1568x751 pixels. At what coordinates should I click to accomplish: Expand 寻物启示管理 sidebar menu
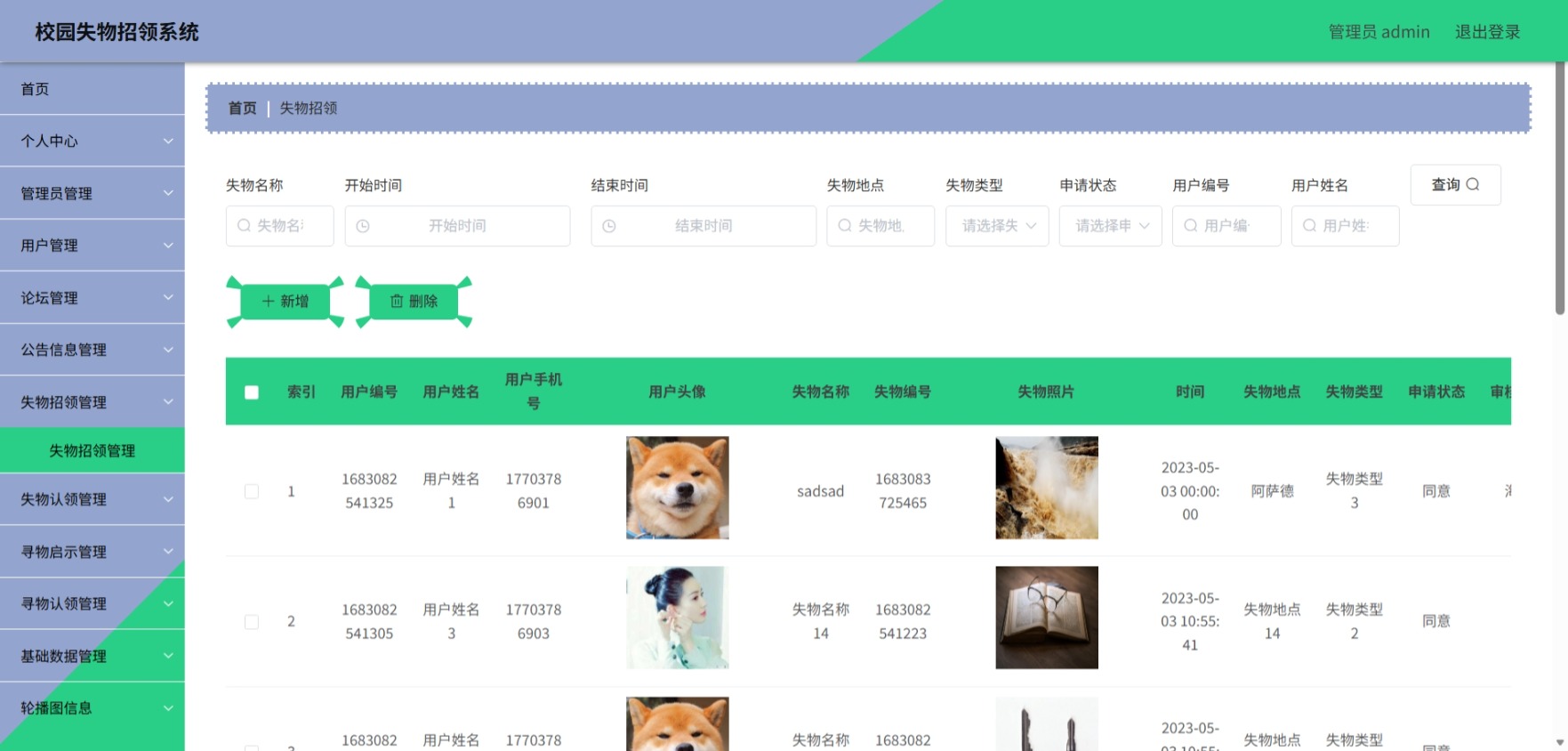92,552
